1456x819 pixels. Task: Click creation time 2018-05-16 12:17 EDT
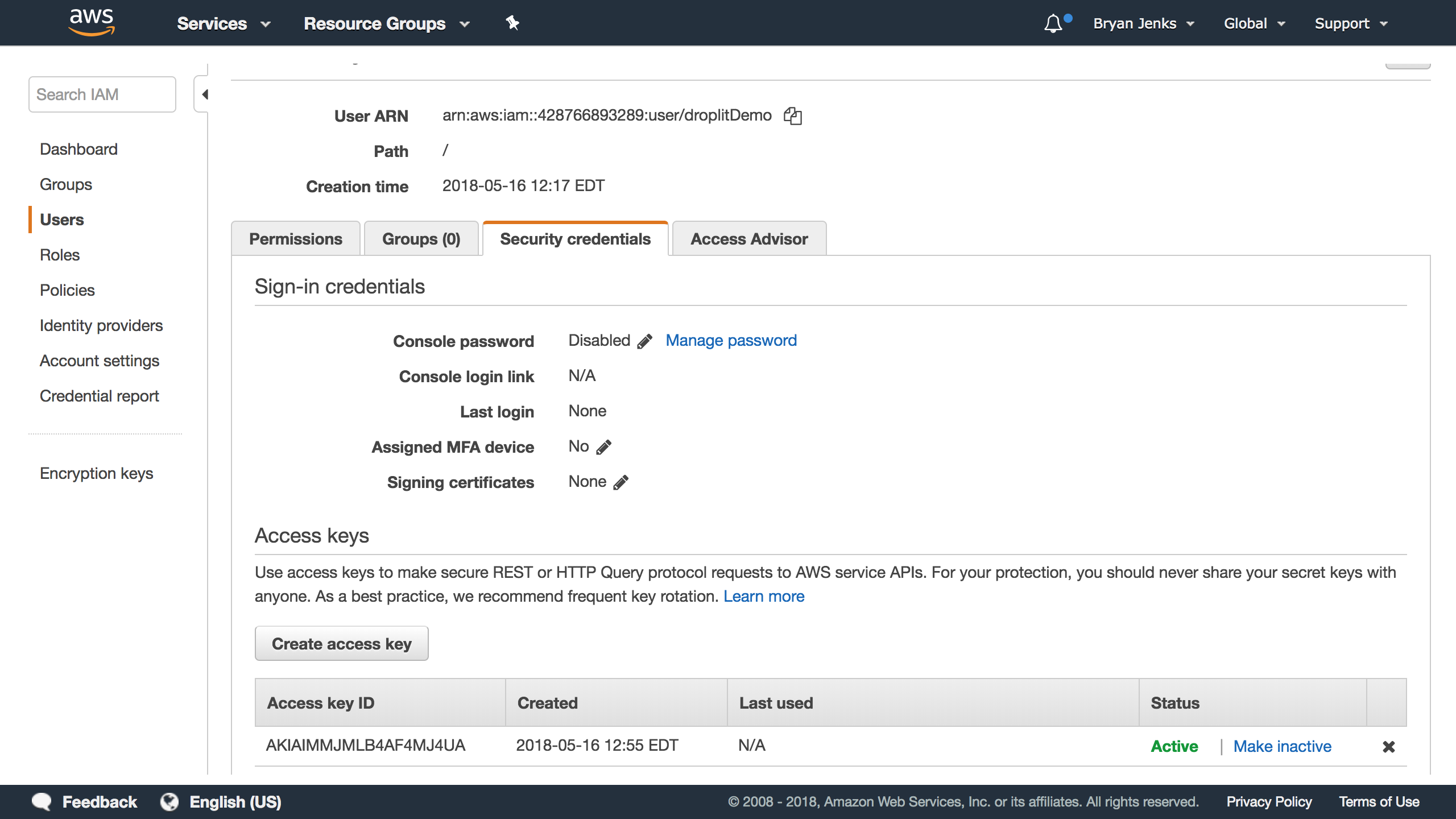click(x=524, y=186)
